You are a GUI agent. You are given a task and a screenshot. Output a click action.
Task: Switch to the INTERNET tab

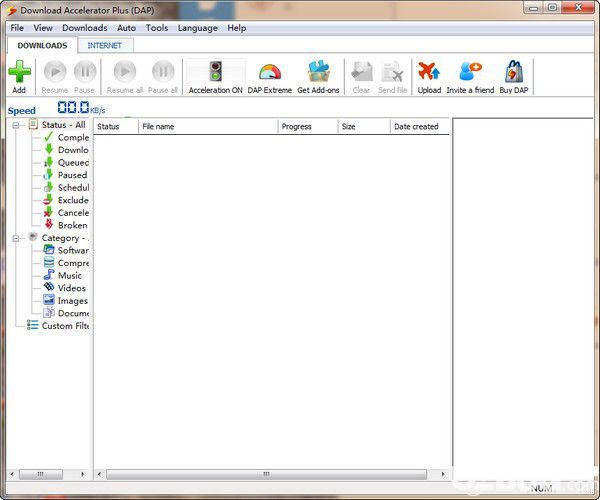[x=104, y=46]
